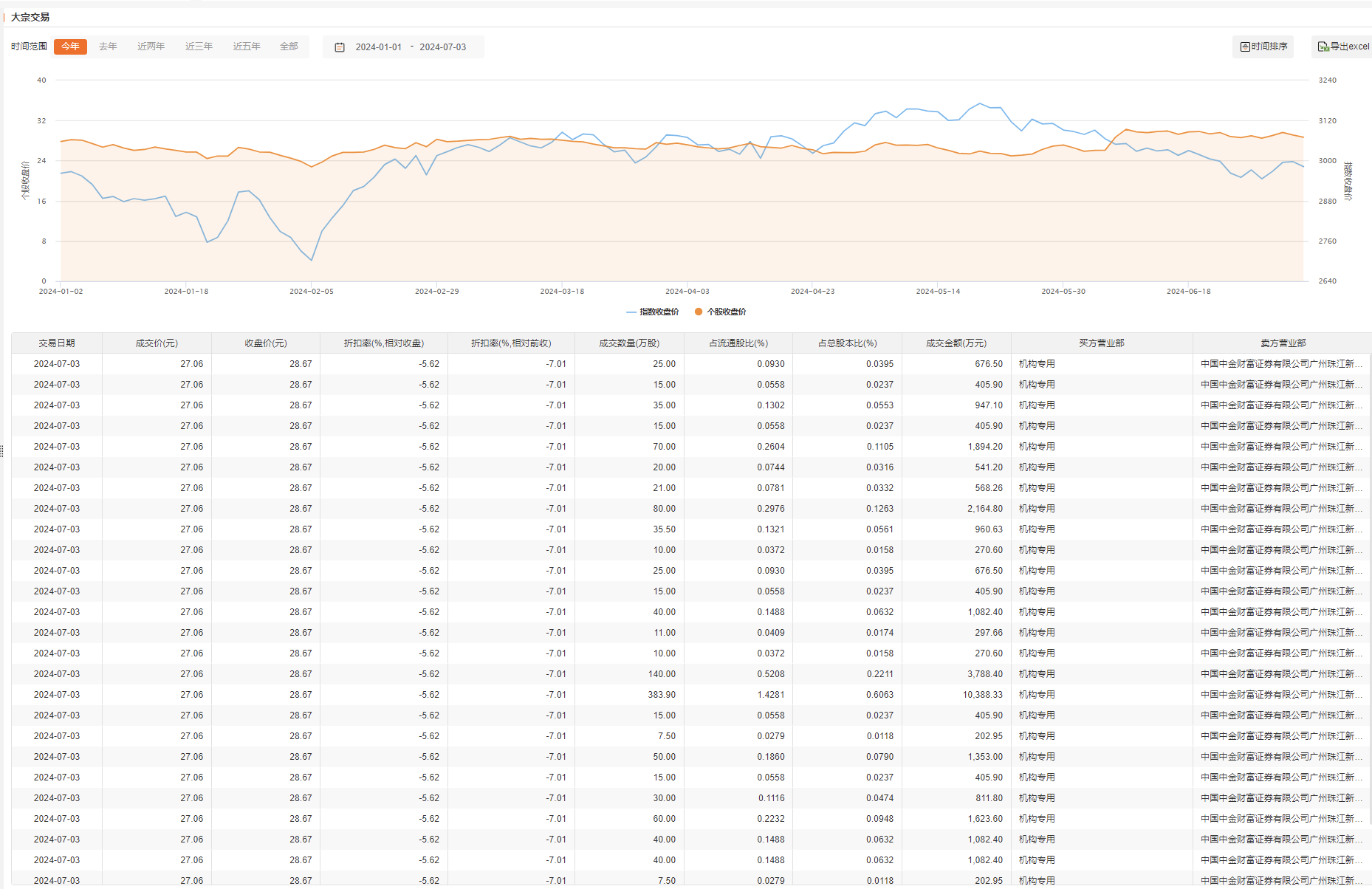Click the 折扣率(%,相对收盘) column header
This screenshot has height=889, width=1372.
[384, 343]
